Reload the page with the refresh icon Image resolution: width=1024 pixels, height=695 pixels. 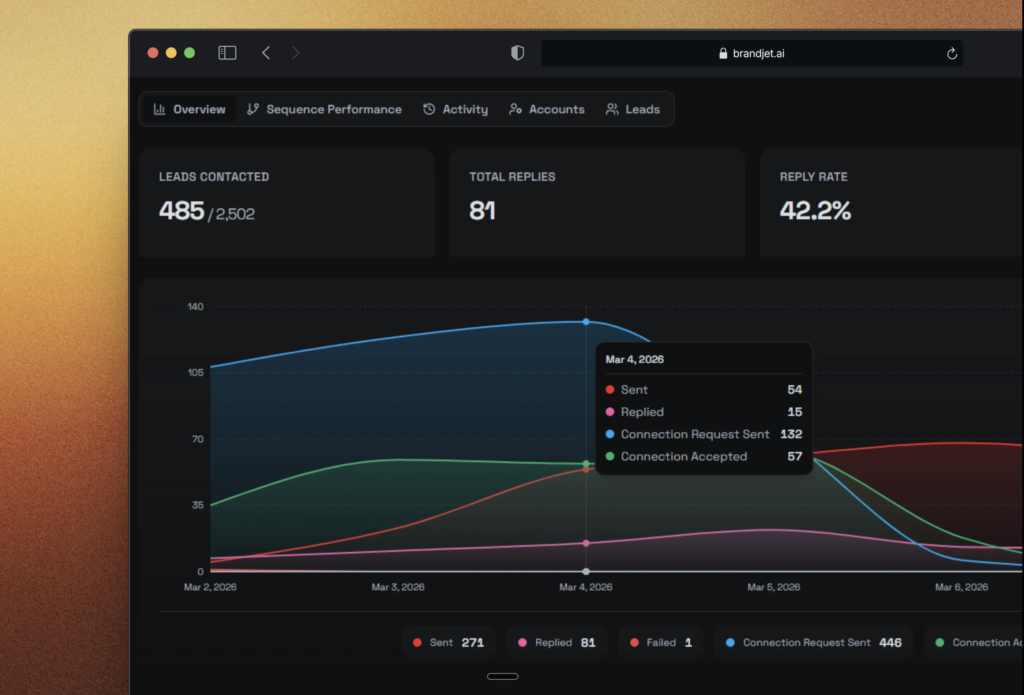[x=951, y=54]
